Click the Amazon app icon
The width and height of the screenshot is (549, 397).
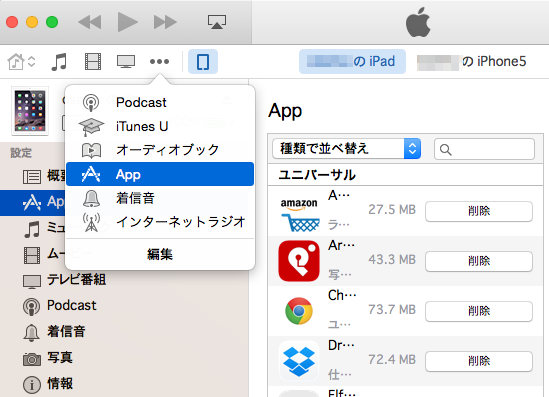[x=299, y=215]
